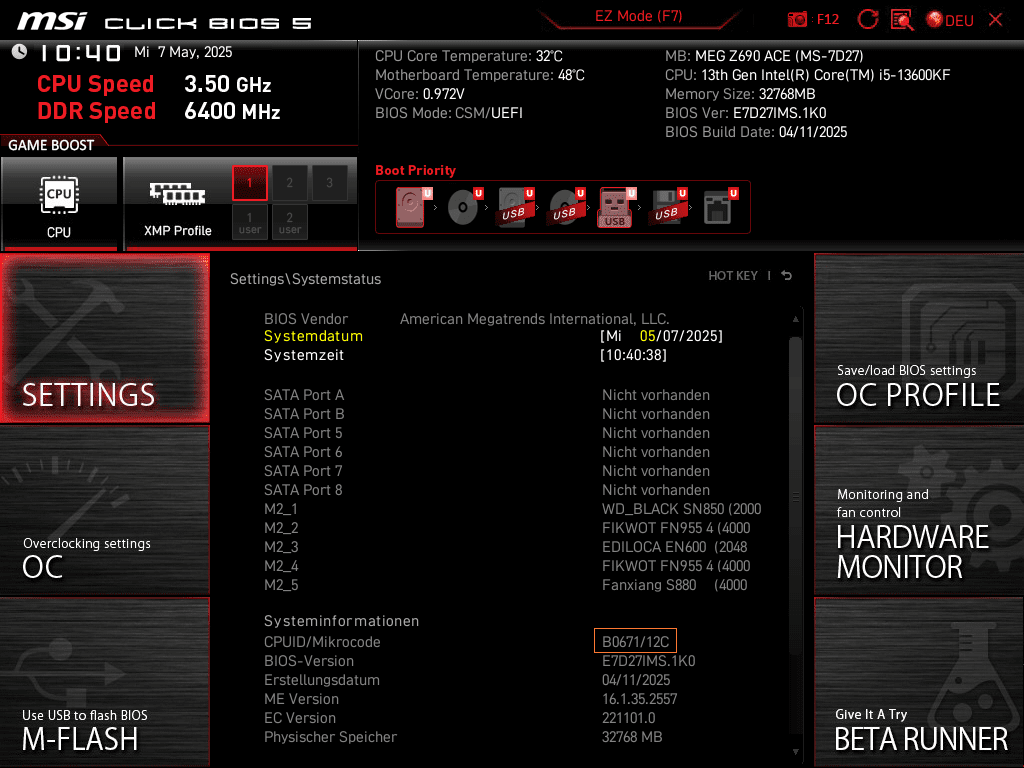Click the ME Version value 16.1.35.2557
Screen dimensions: 1024x768
point(639,699)
